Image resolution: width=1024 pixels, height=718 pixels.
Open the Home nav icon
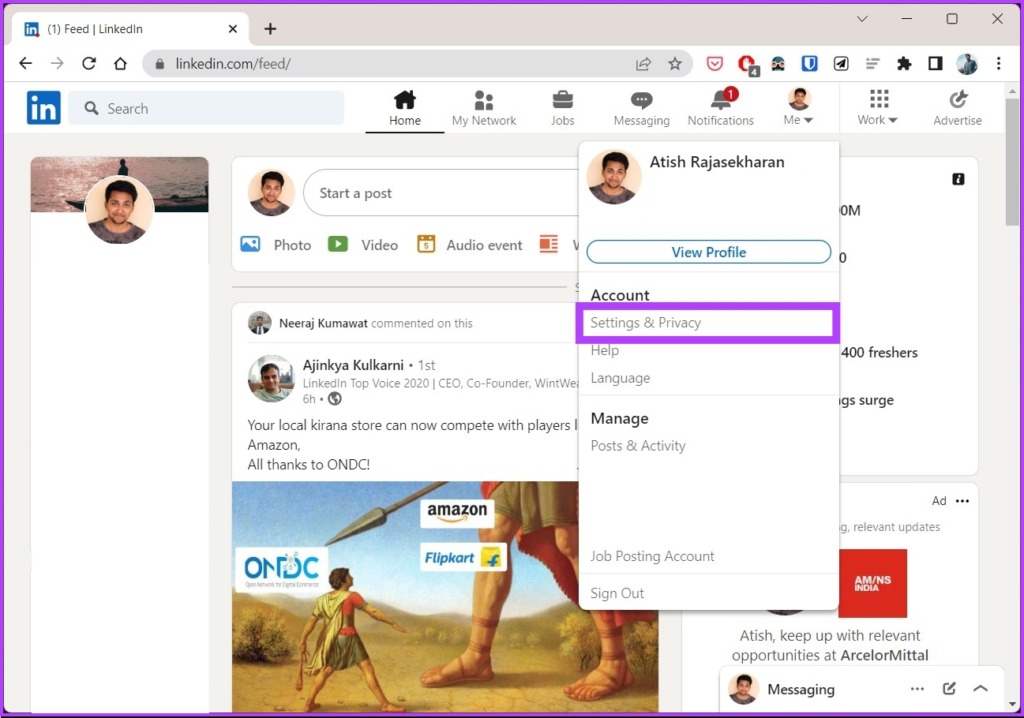click(x=405, y=108)
